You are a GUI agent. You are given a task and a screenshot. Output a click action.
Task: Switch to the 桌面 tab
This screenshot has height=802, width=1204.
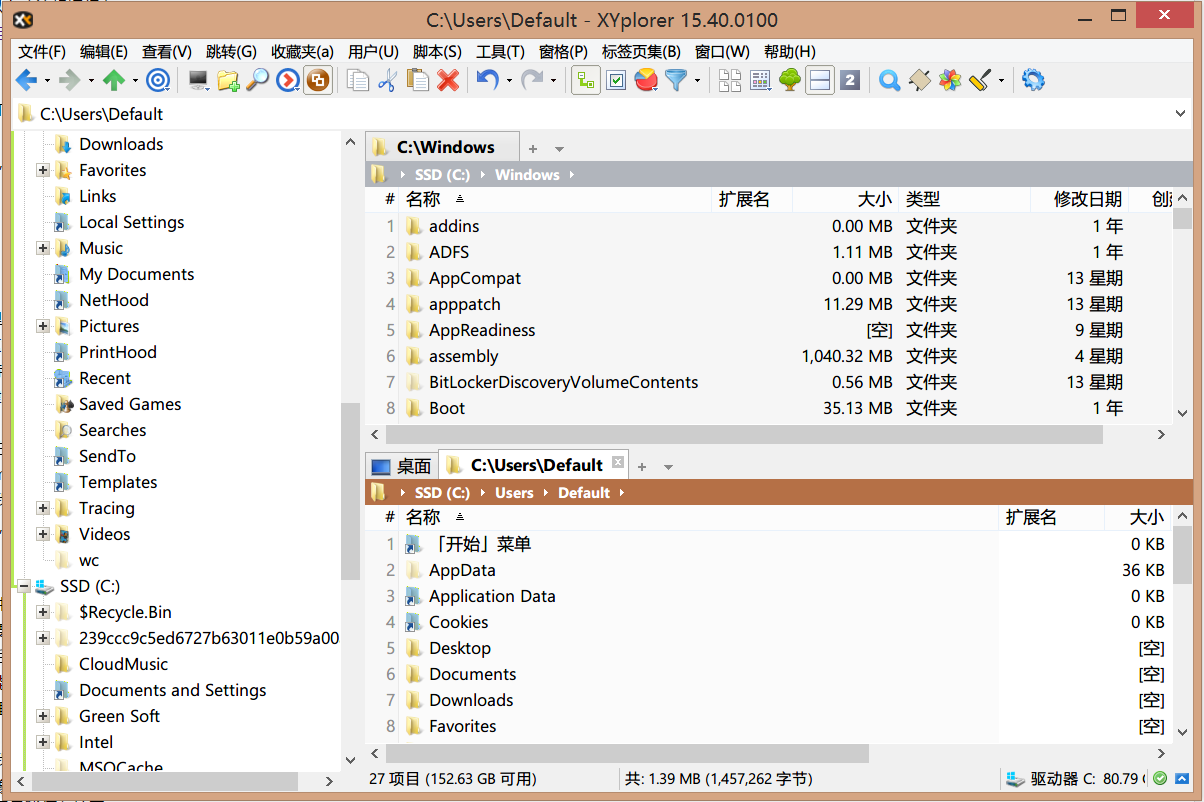pyautogui.click(x=401, y=466)
